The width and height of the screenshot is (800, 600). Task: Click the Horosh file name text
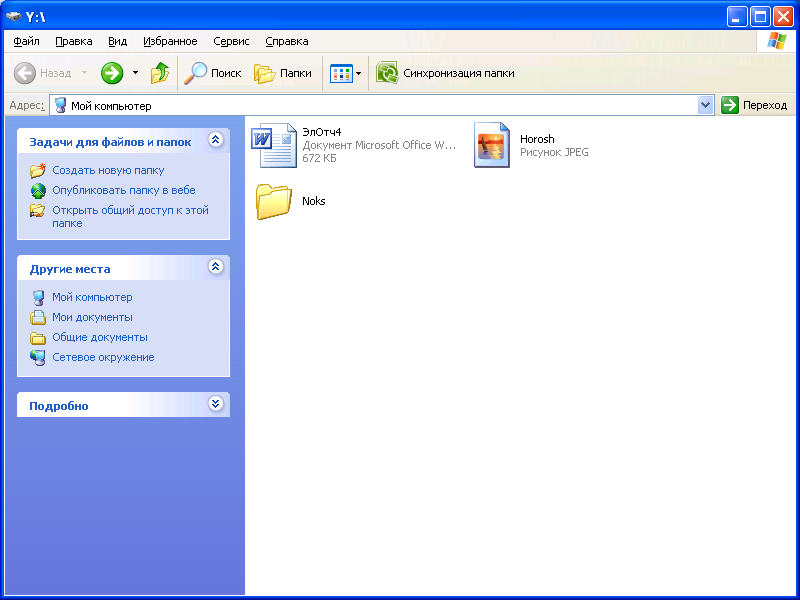pyautogui.click(x=537, y=139)
